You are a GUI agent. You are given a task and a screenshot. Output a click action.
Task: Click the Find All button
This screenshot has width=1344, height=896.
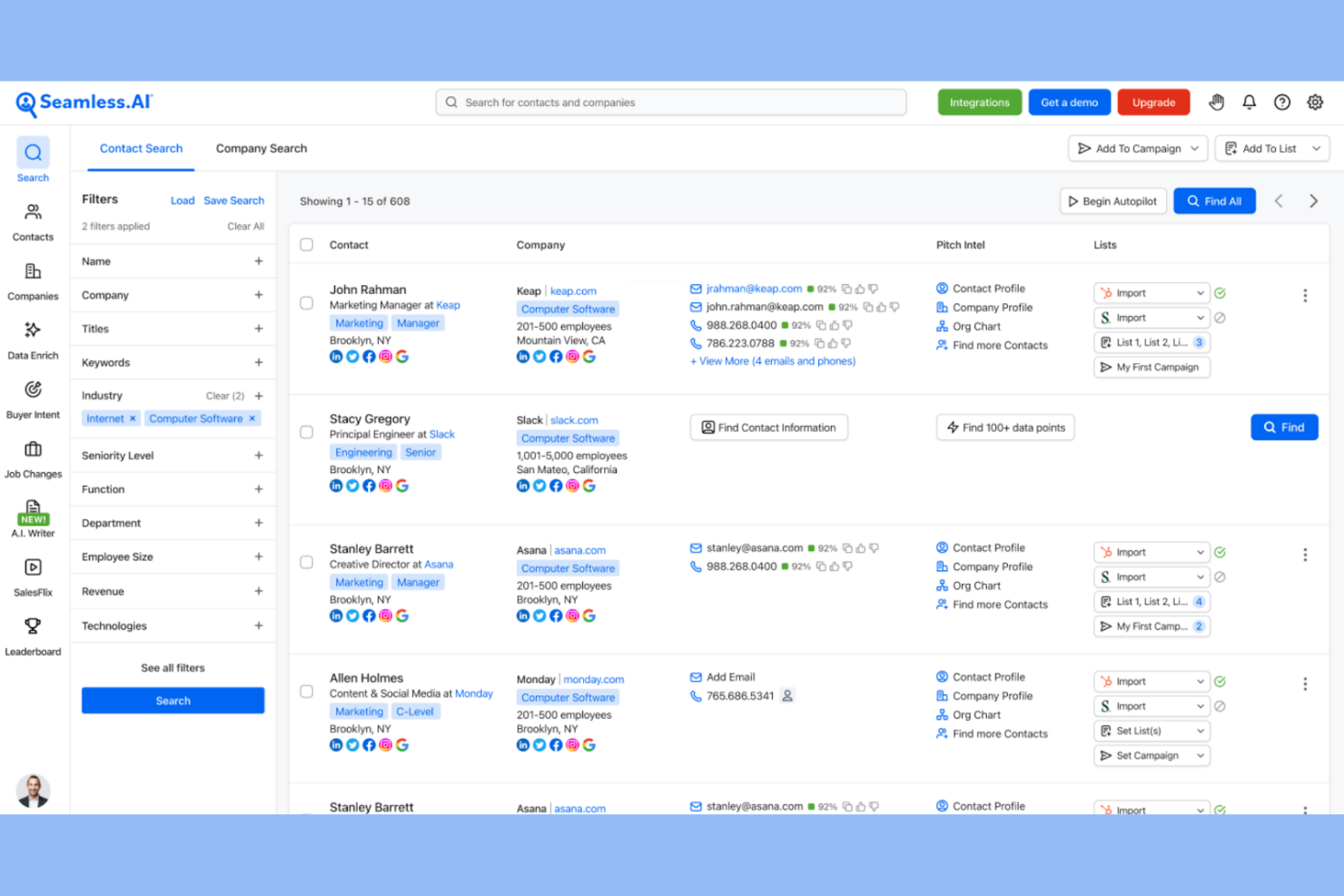pos(1214,201)
